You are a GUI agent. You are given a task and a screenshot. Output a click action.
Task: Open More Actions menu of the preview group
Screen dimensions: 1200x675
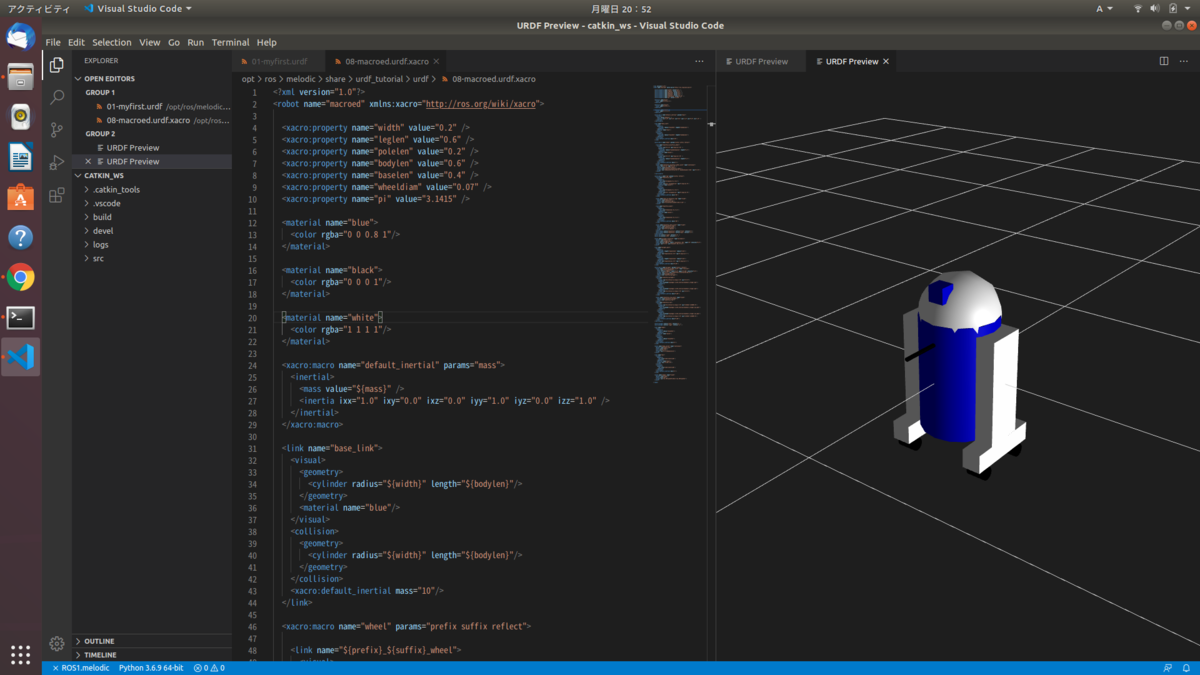click(1184, 61)
